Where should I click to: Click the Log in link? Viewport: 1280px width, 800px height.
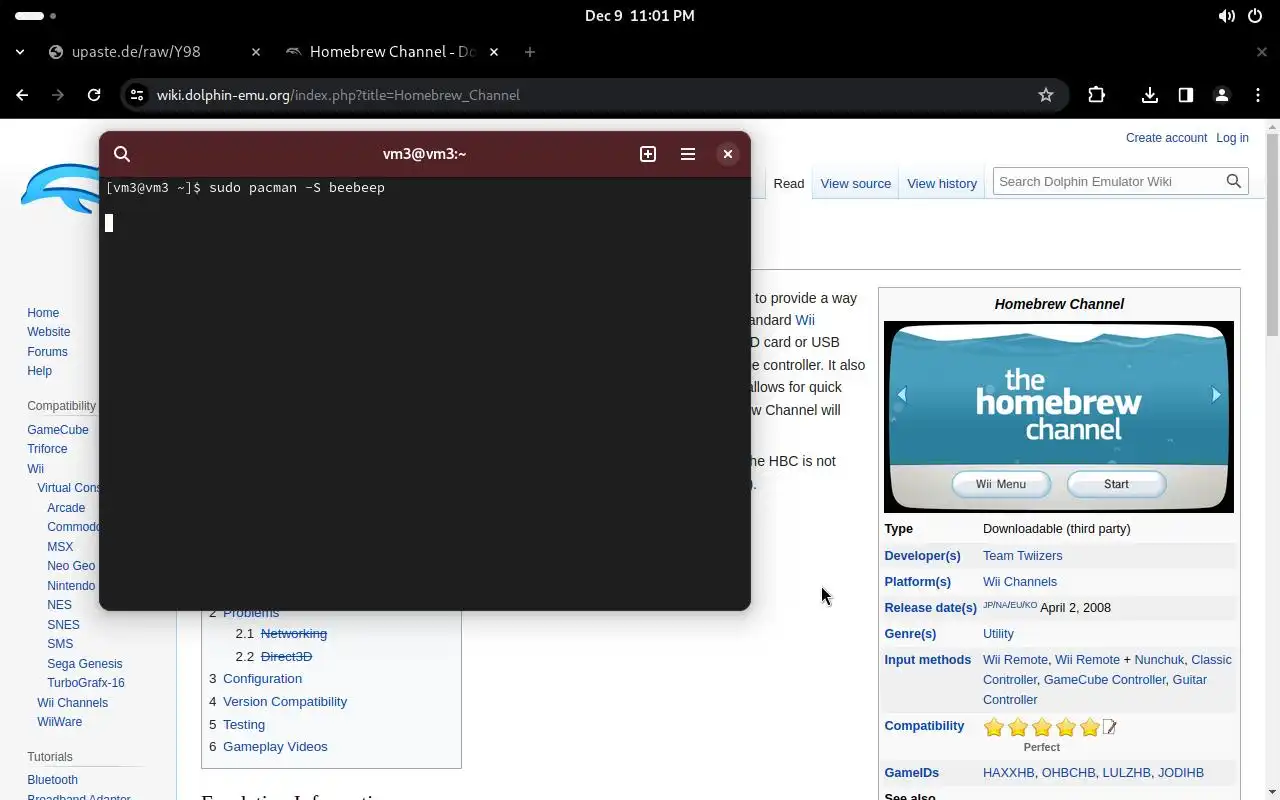coord(1232,138)
